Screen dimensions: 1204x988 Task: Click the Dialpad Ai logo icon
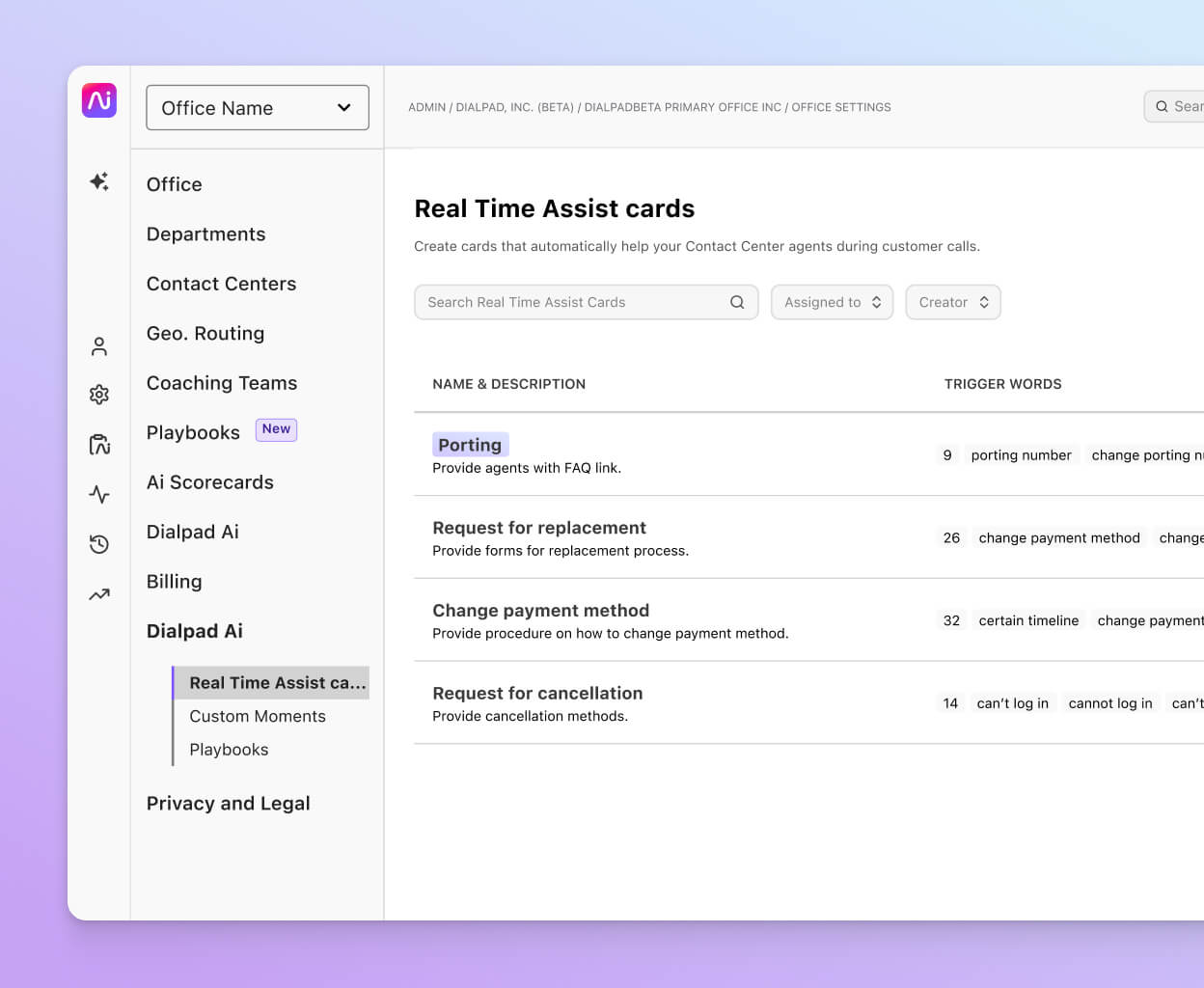tap(99, 100)
